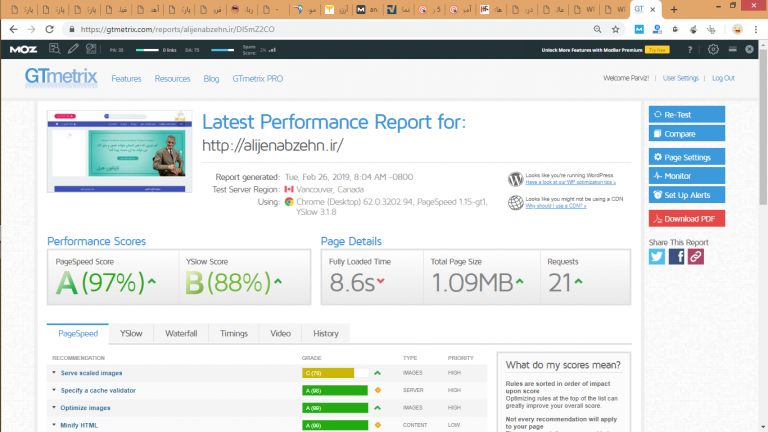The width and height of the screenshot is (768, 432).
Task: Click Set Up Alerts button
Action: click(x=687, y=195)
